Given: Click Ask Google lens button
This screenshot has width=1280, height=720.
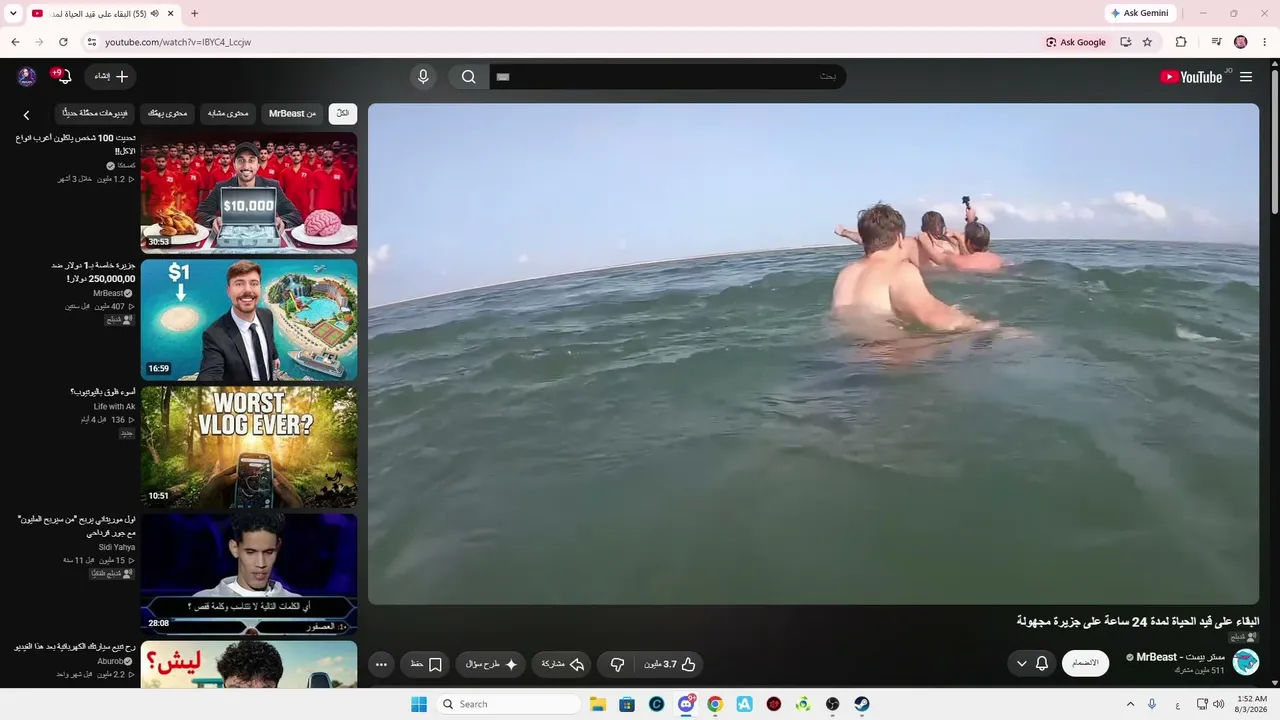Looking at the screenshot, I should 1077,42.
